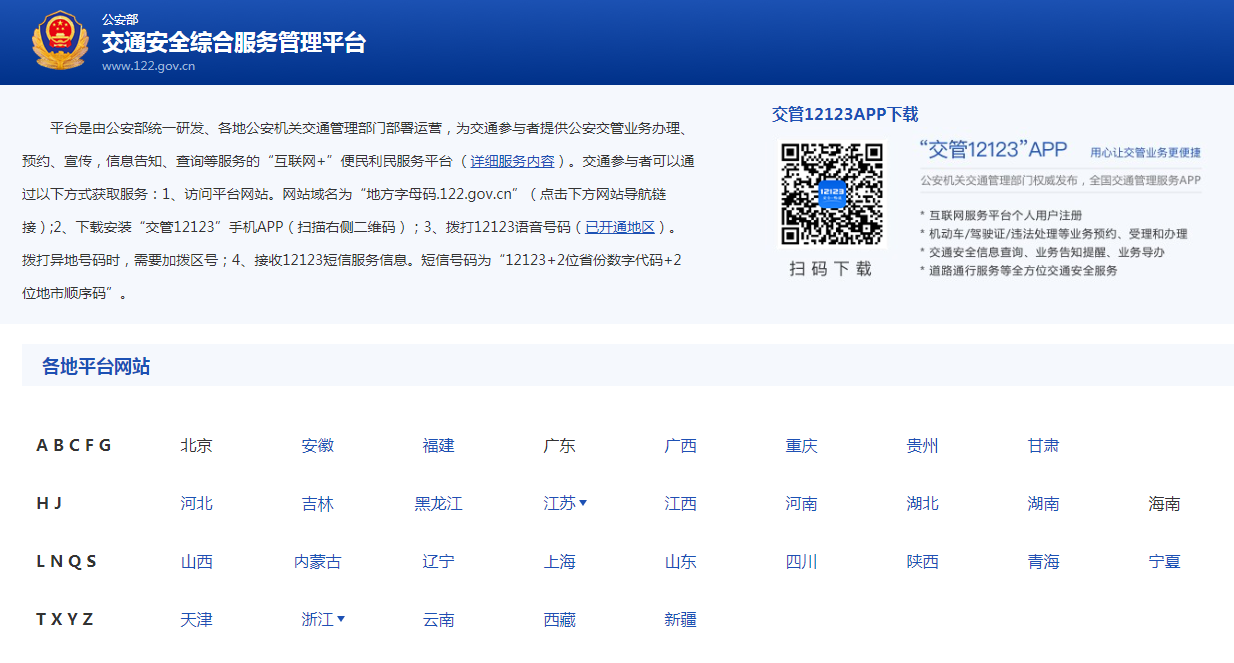Screen dimensions: 1234x663
Task: Go to the 安徽 platform site
Action: pyautogui.click(x=317, y=446)
